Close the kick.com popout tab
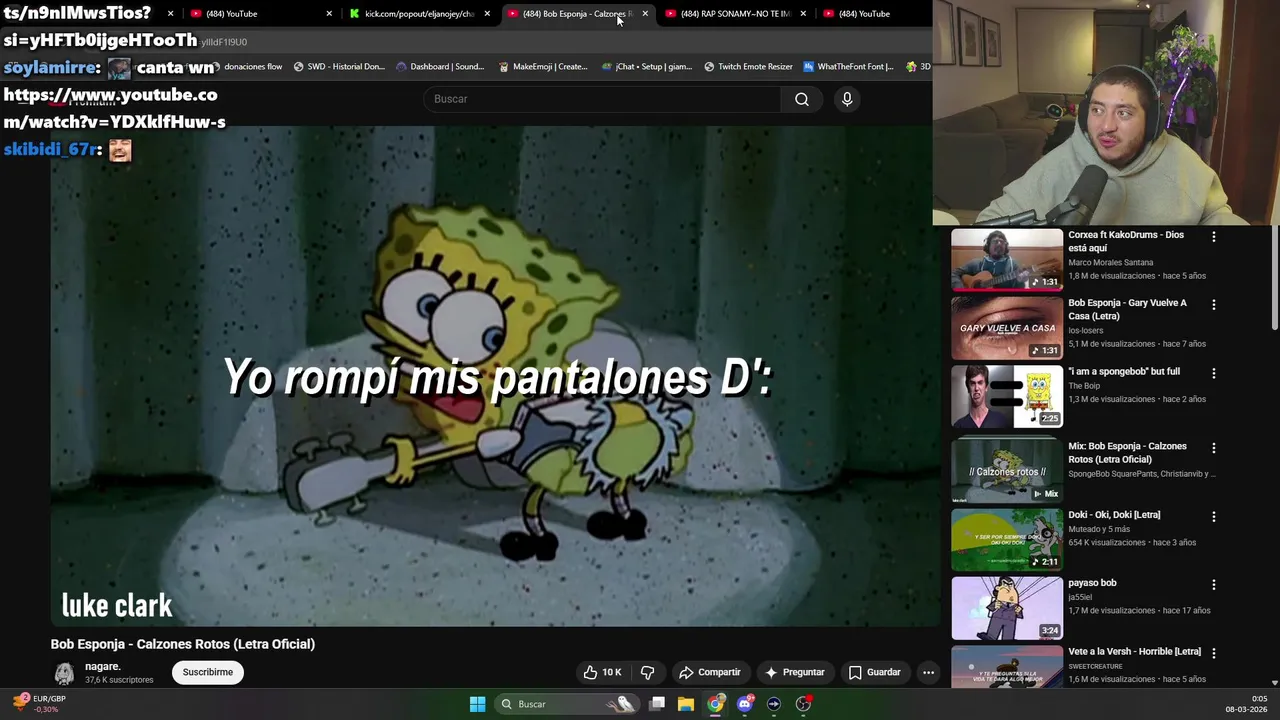1280x720 pixels. tap(487, 14)
